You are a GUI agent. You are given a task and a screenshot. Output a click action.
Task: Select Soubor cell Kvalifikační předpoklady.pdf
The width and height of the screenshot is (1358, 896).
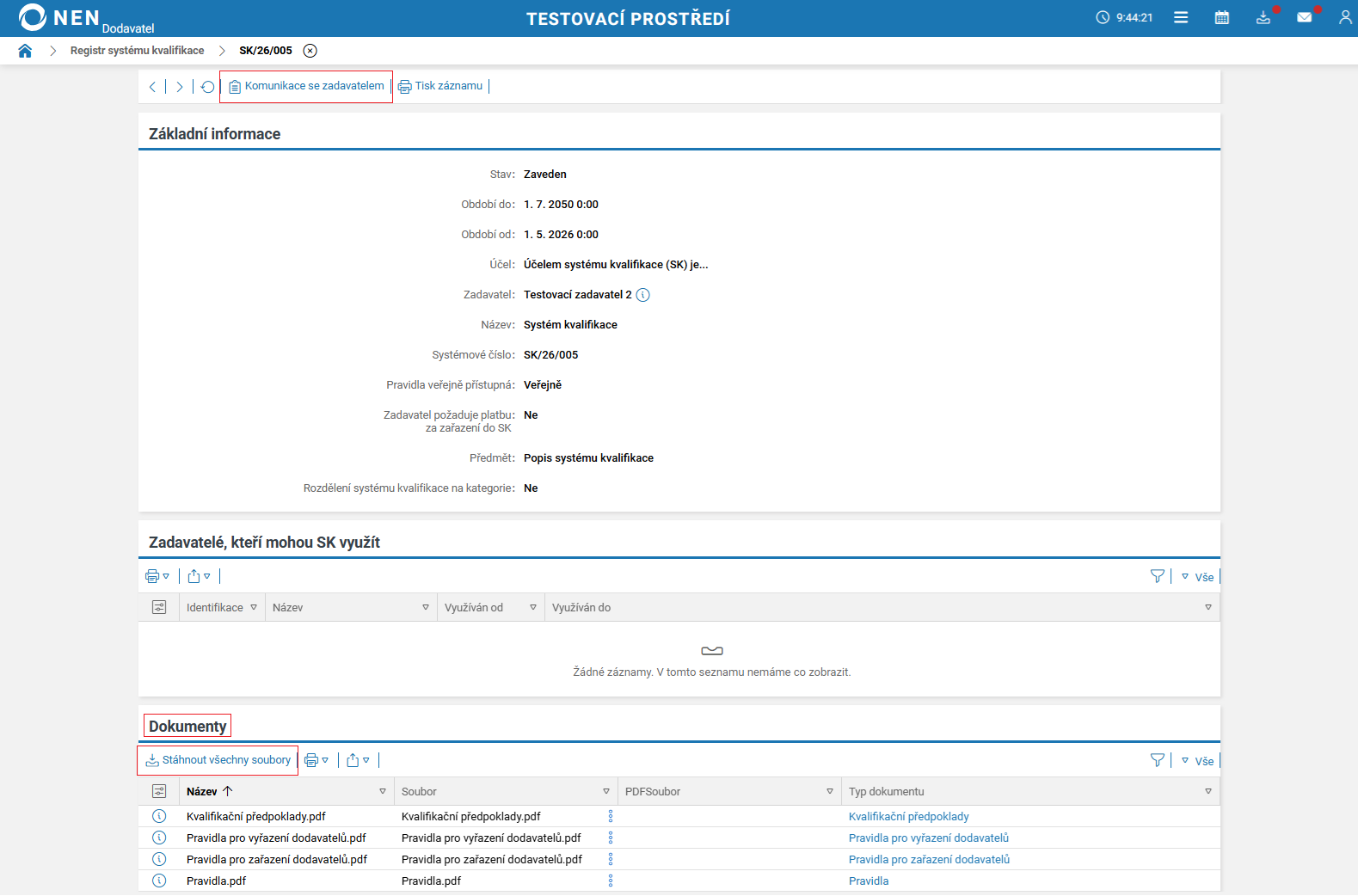[x=470, y=817]
